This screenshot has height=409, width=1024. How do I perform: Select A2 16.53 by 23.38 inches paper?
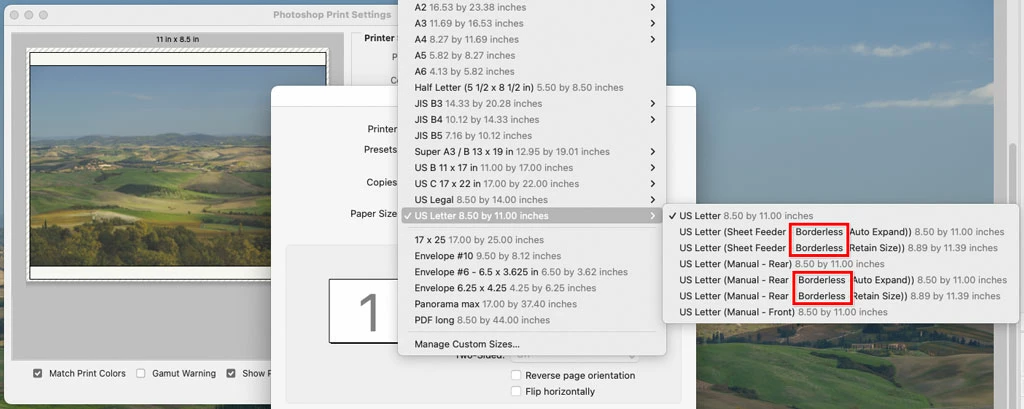point(532,7)
